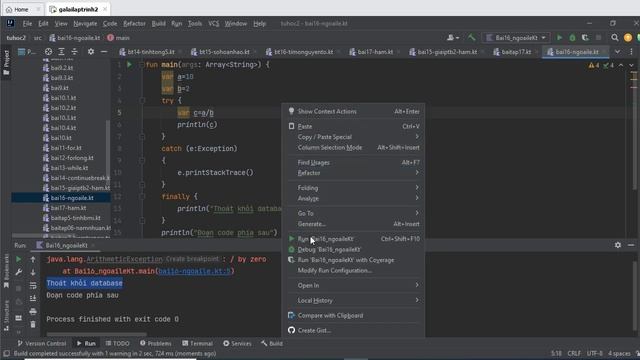Click the Stop icon in the top toolbar
This screenshot has height=360, width=640.
598,38
